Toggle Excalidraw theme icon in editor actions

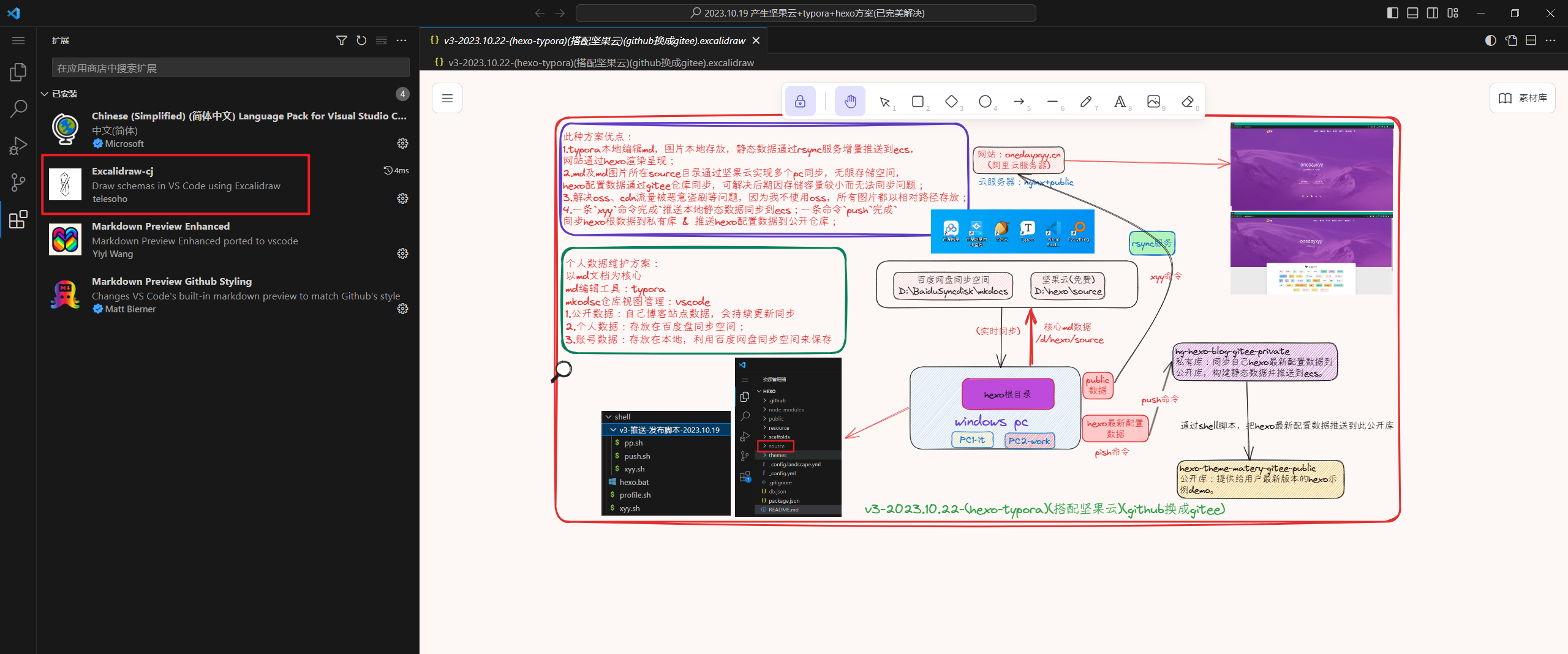(x=1491, y=40)
